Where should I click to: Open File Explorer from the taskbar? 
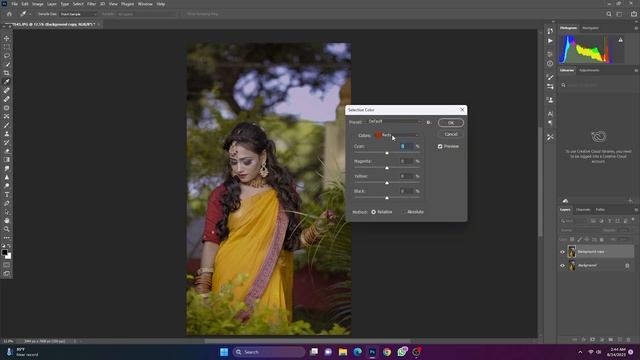343,352
